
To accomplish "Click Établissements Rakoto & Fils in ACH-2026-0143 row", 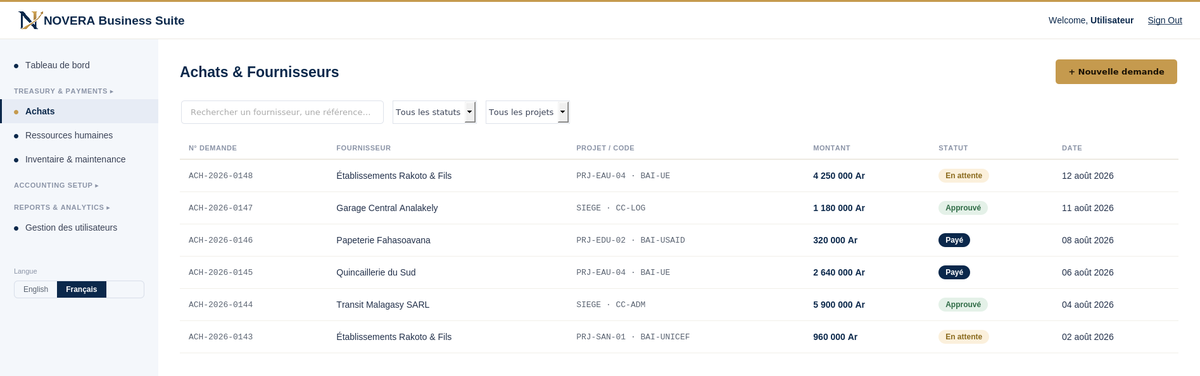I will [x=394, y=337].
